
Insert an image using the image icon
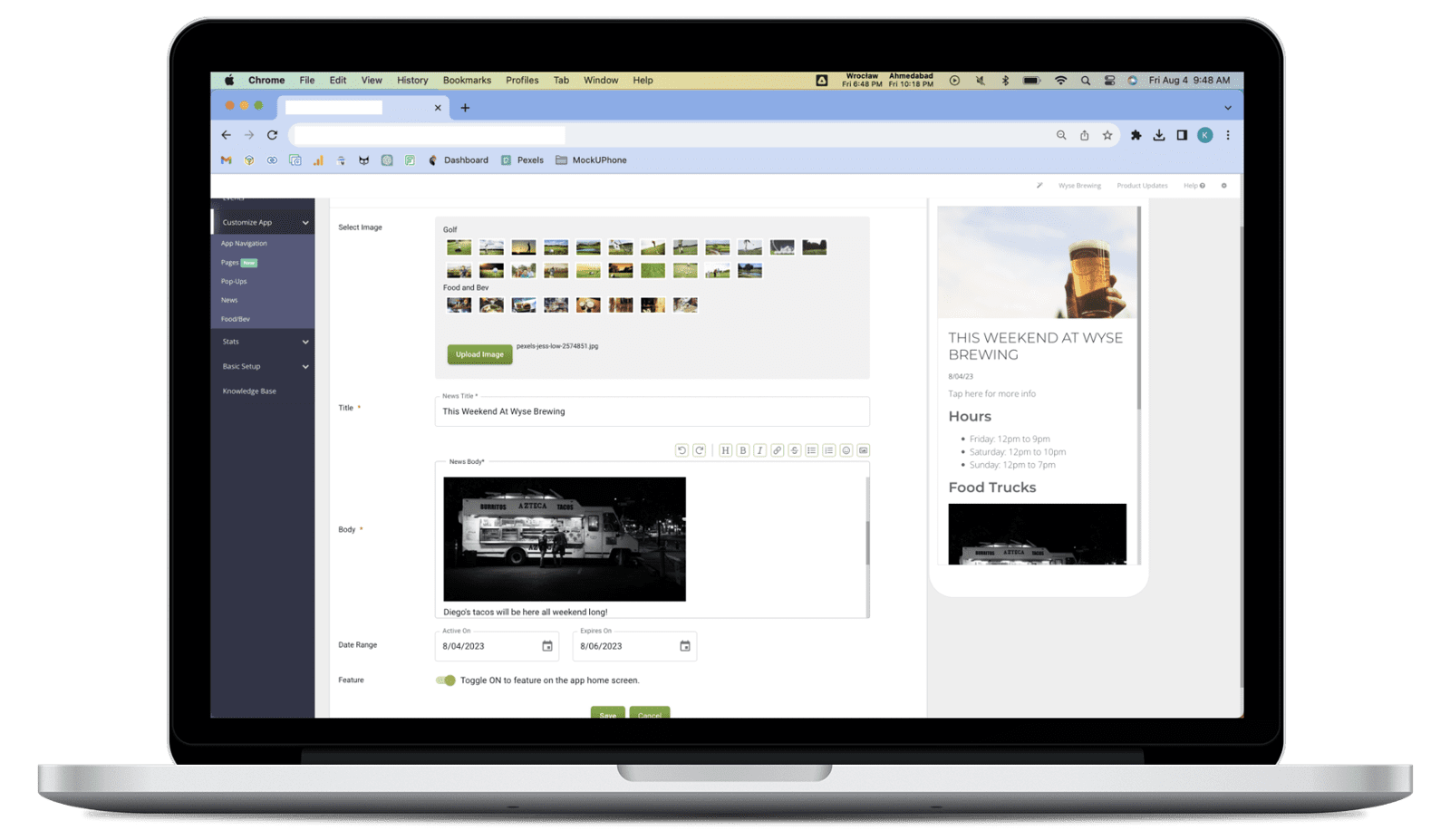click(864, 450)
